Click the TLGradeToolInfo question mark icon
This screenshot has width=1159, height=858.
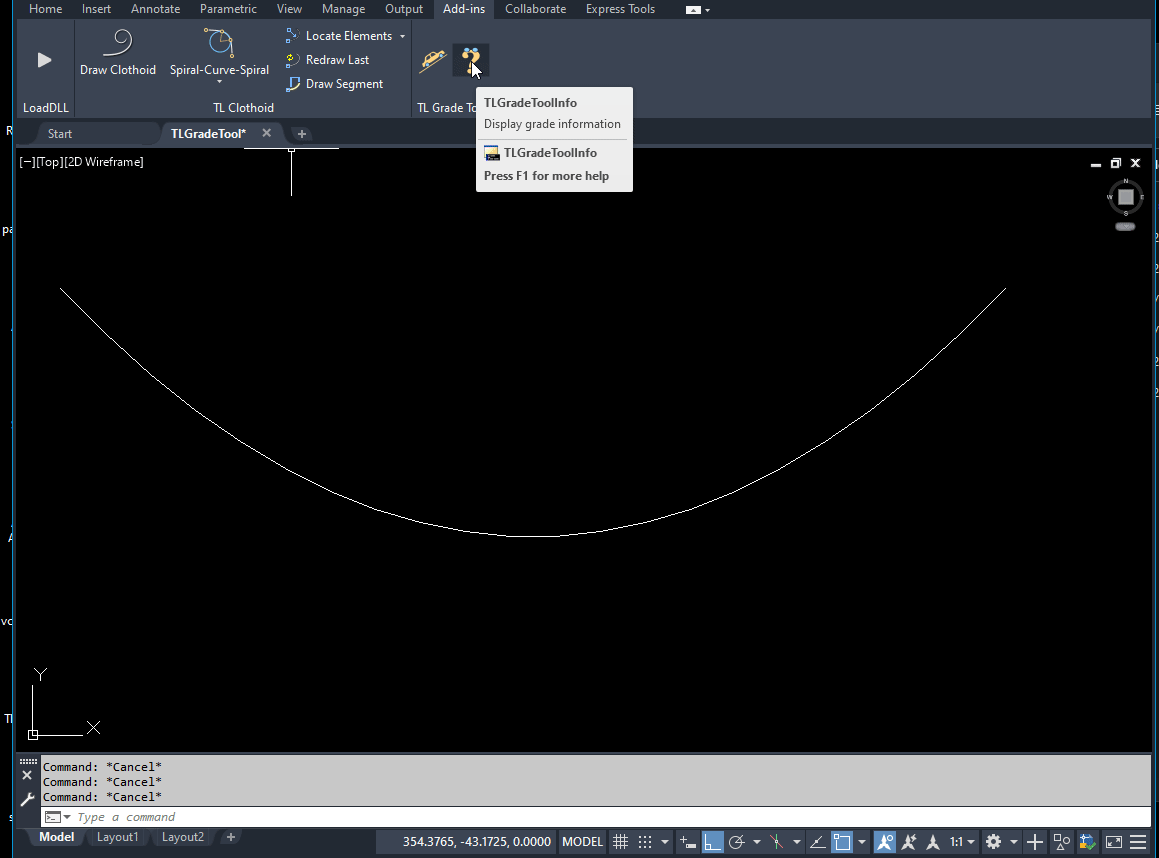click(x=471, y=60)
